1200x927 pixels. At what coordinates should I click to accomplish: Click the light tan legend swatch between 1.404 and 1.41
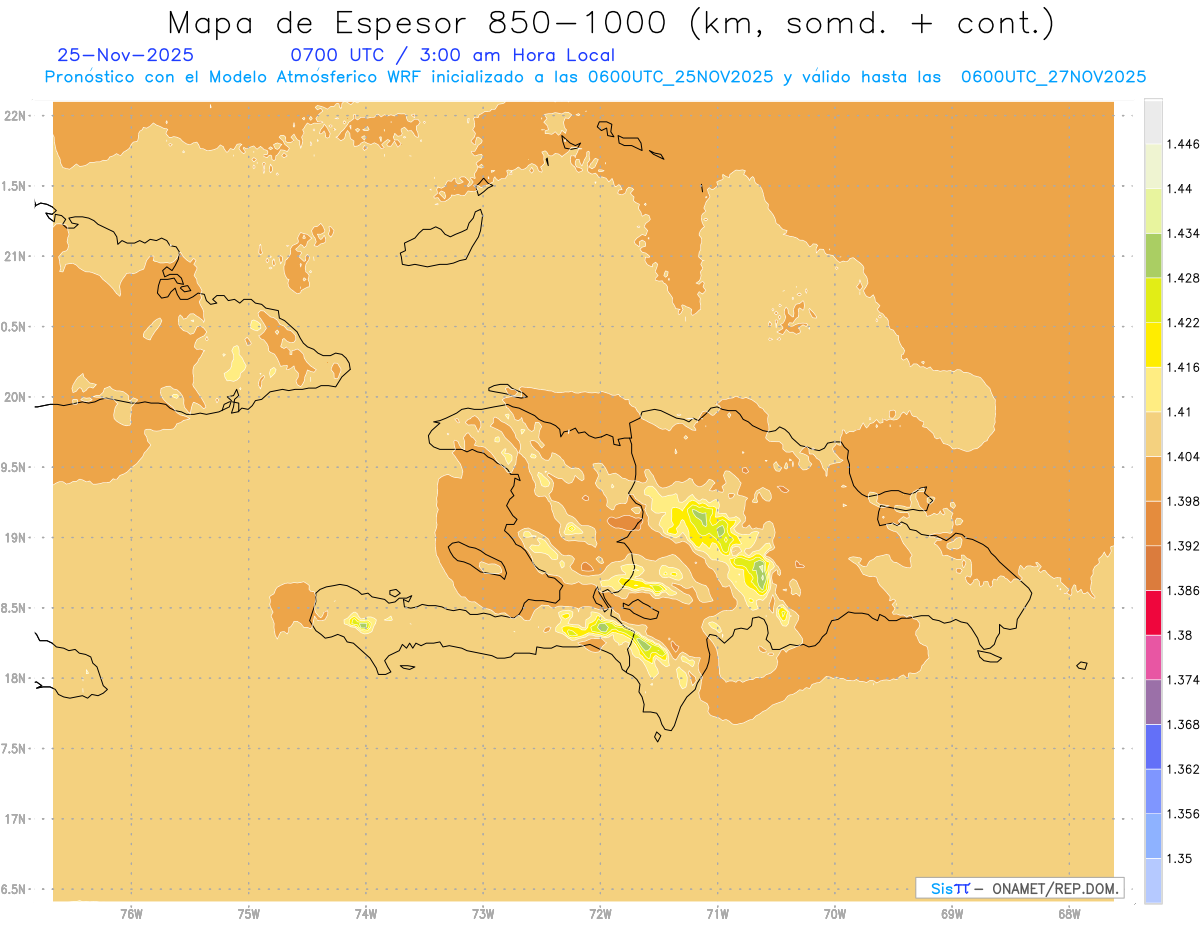point(1153,434)
